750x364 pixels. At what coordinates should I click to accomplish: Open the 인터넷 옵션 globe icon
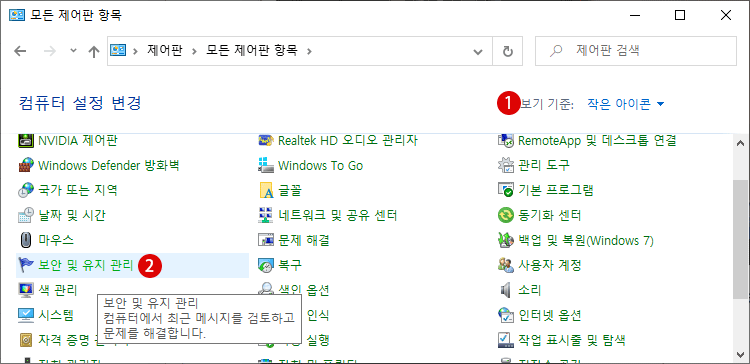point(506,315)
